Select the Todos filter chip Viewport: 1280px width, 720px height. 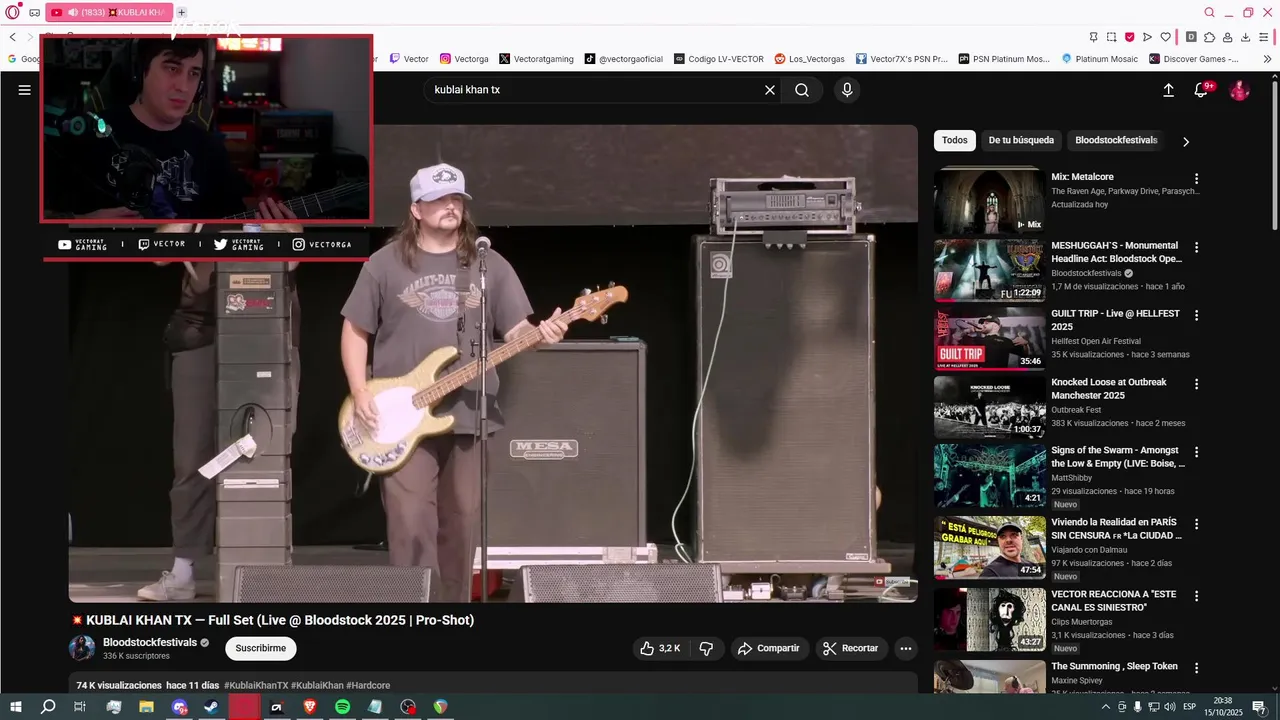click(954, 140)
